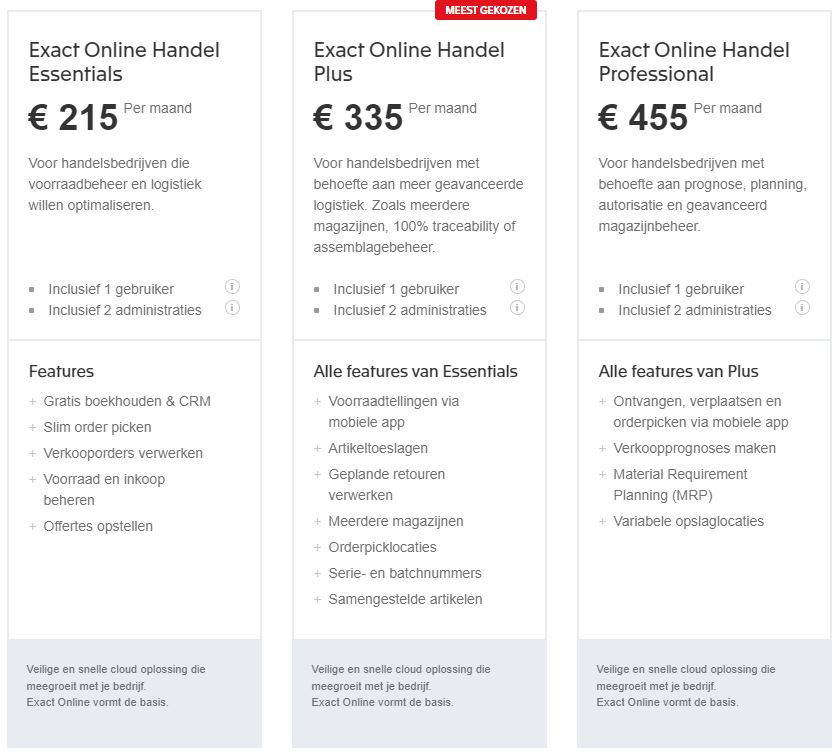
Task: Click info icon beside Essentials 1 gebruiker
Action: (232, 287)
